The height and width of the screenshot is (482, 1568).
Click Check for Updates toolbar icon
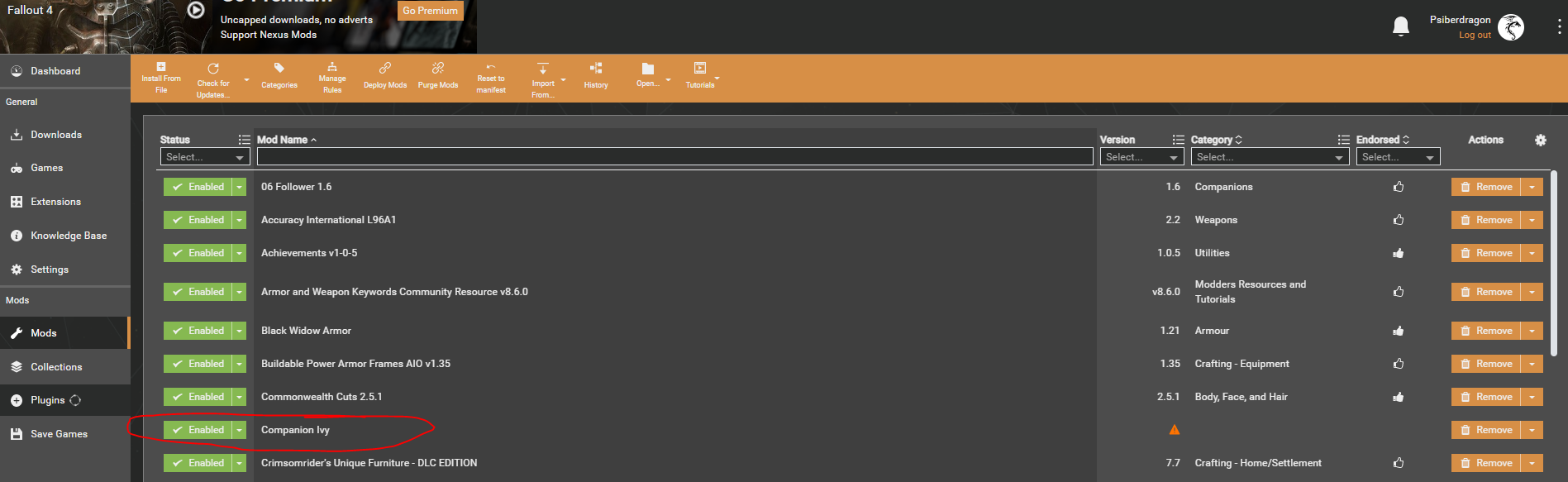click(x=213, y=69)
